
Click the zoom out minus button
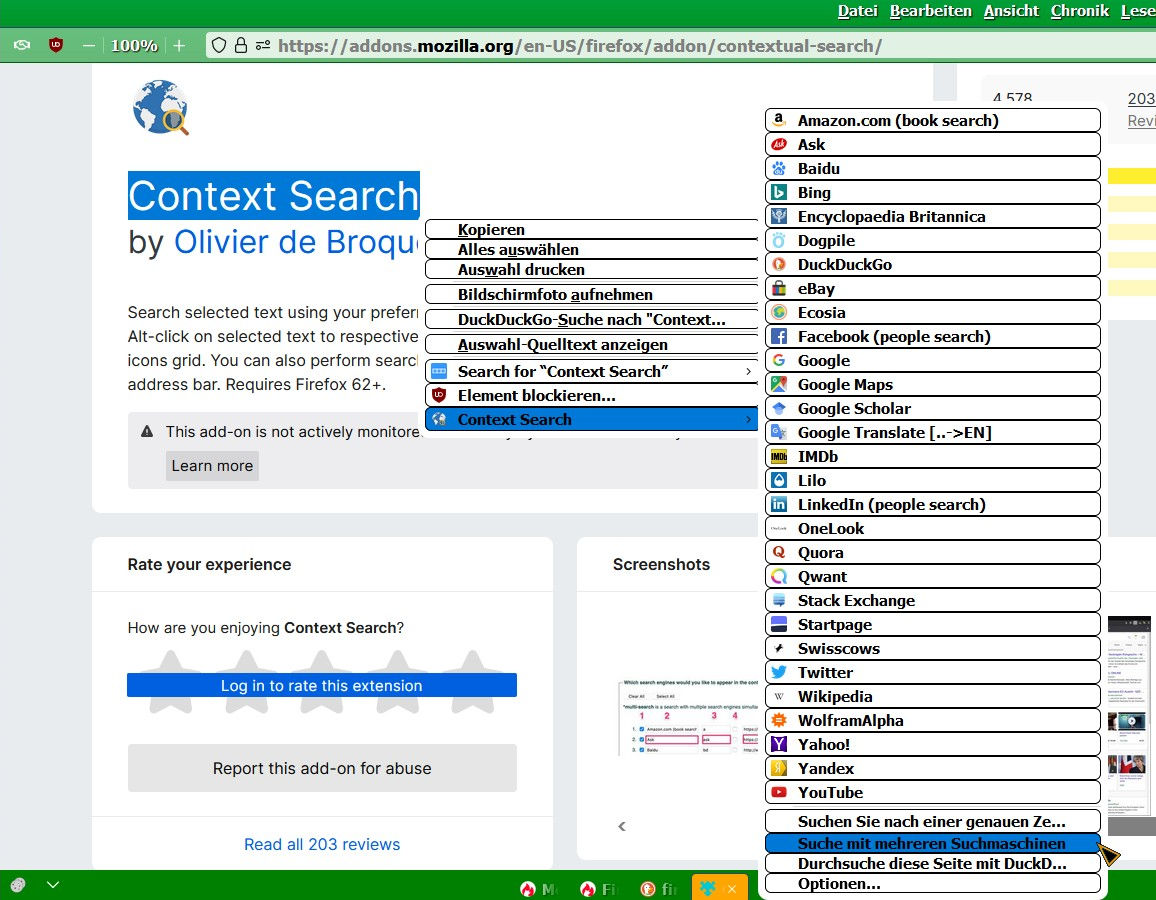click(88, 46)
